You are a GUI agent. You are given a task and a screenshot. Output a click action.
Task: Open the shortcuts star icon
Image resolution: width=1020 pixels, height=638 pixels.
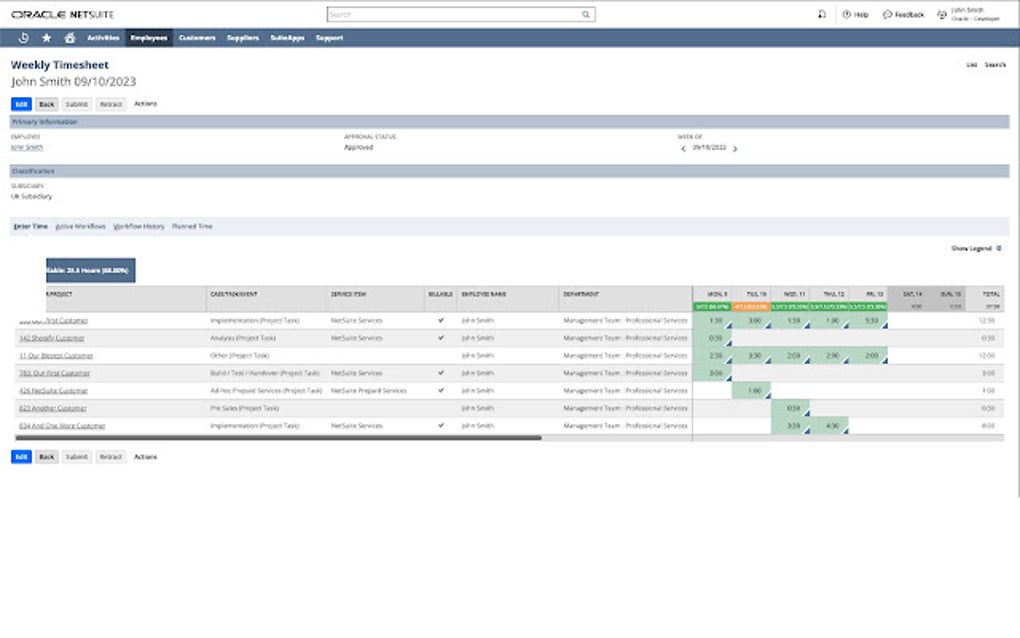[46, 37]
